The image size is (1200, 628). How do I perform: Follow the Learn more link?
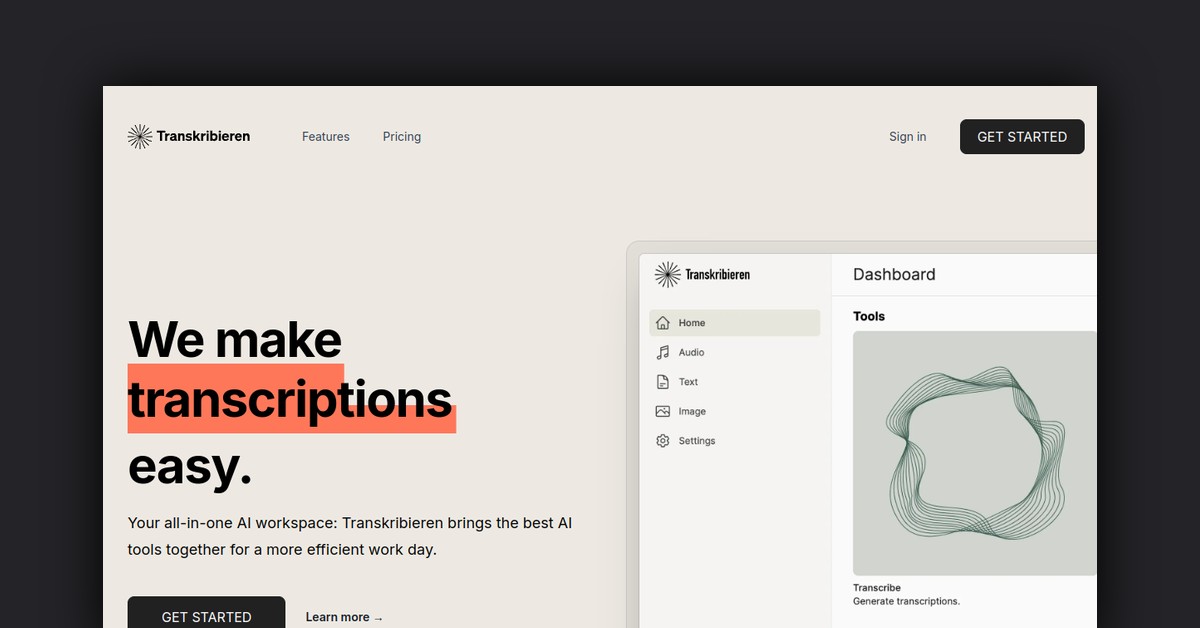[x=337, y=617]
